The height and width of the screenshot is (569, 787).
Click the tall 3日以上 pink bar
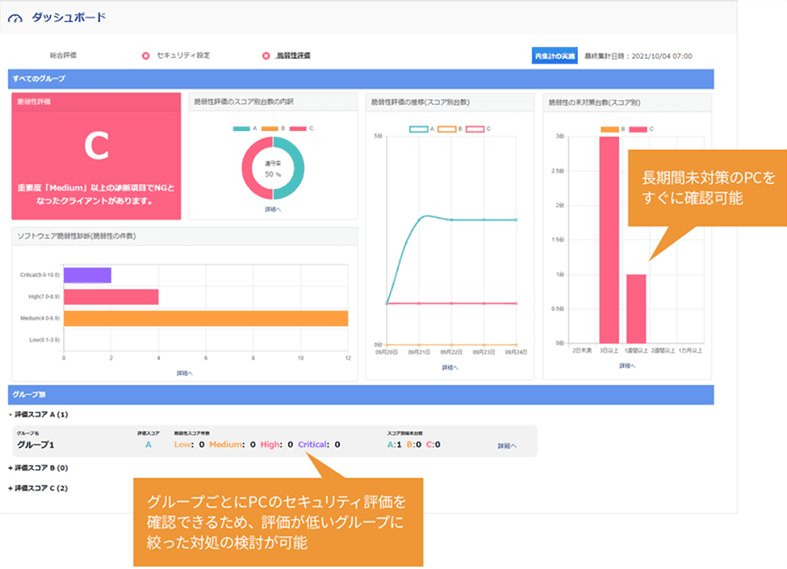click(x=609, y=240)
